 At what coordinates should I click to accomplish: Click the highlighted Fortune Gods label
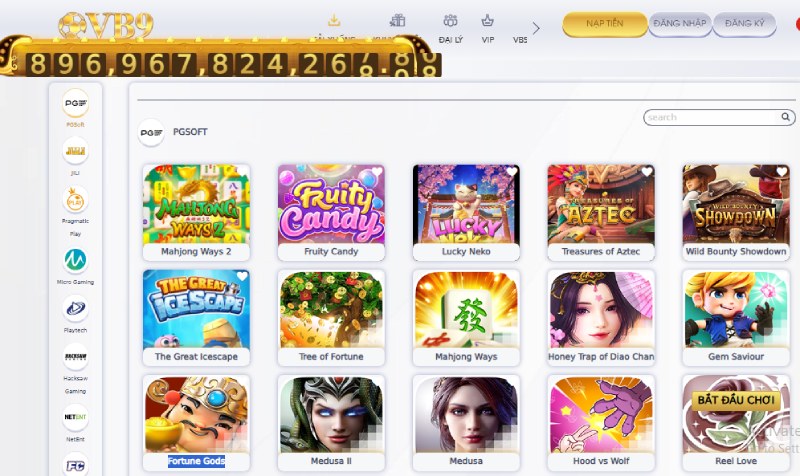(196, 461)
